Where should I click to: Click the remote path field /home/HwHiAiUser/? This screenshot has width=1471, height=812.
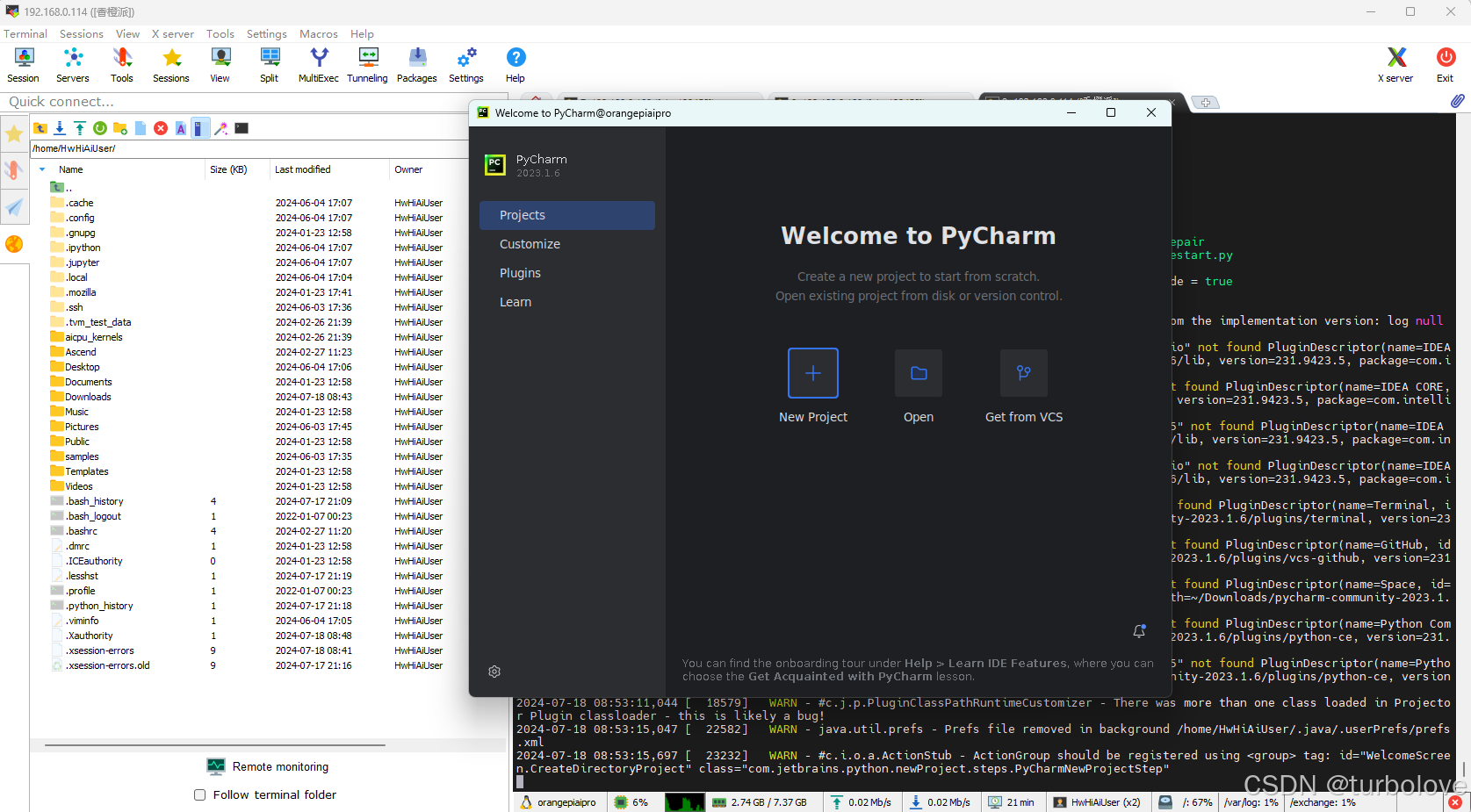pos(249,148)
